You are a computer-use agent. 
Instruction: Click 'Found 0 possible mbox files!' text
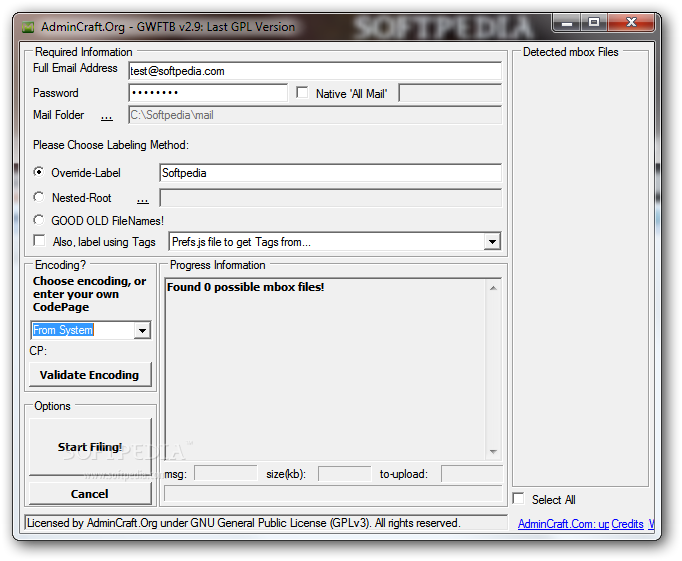tap(246, 287)
